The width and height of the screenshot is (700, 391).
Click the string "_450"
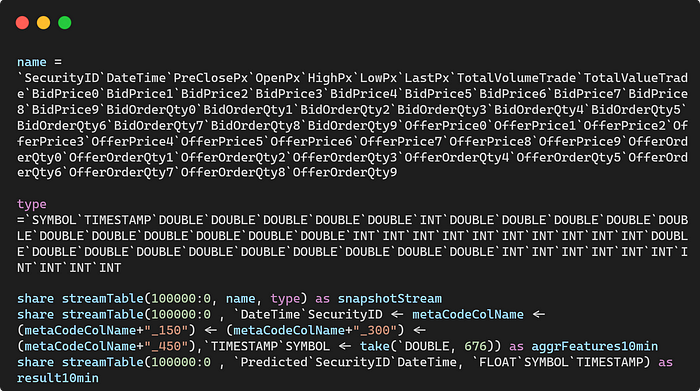pyautogui.click(x=166, y=346)
